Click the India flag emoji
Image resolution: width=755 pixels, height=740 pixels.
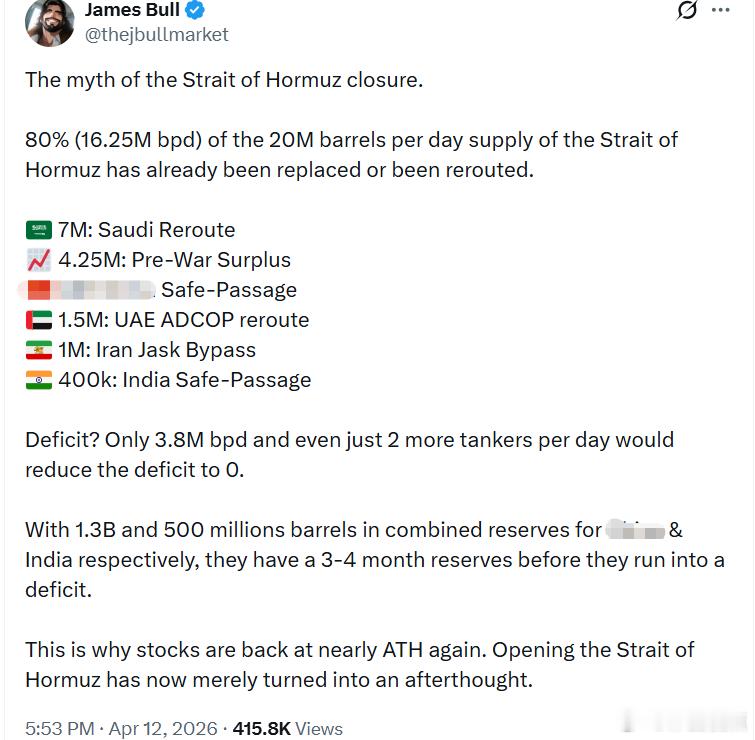coord(38,380)
